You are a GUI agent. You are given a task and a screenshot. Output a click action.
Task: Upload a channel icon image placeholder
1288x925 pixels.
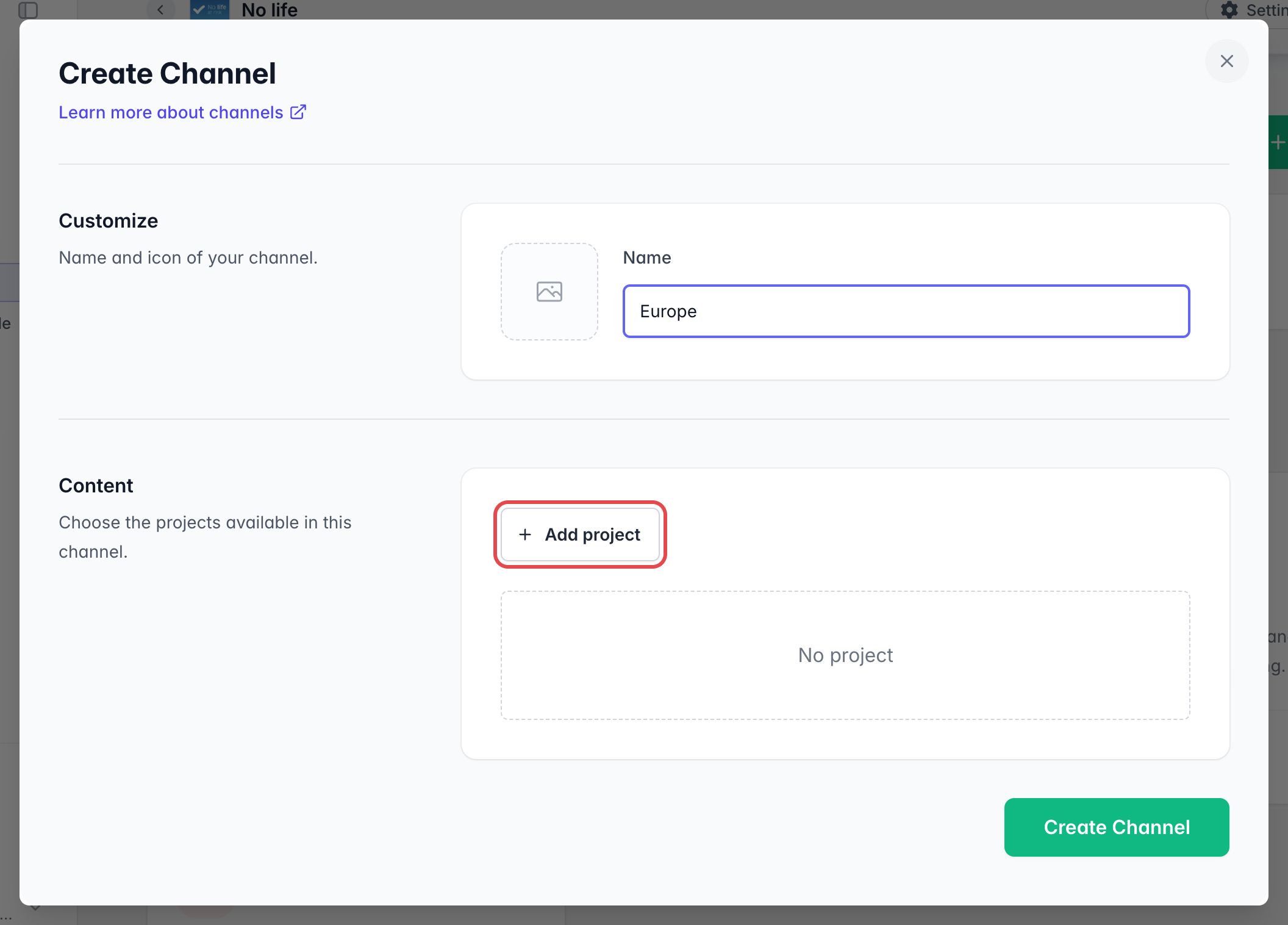(x=549, y=292)
